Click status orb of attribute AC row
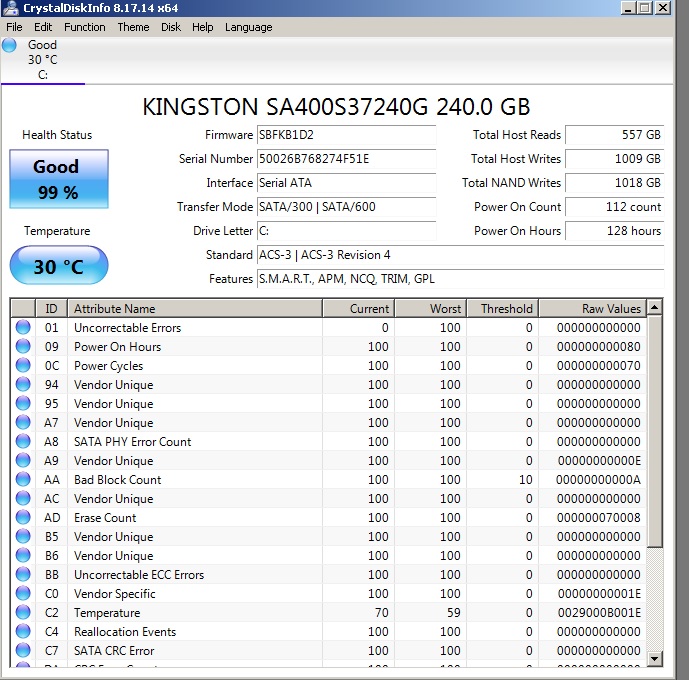Screen dimensions: 689x680 pos(23,498)
